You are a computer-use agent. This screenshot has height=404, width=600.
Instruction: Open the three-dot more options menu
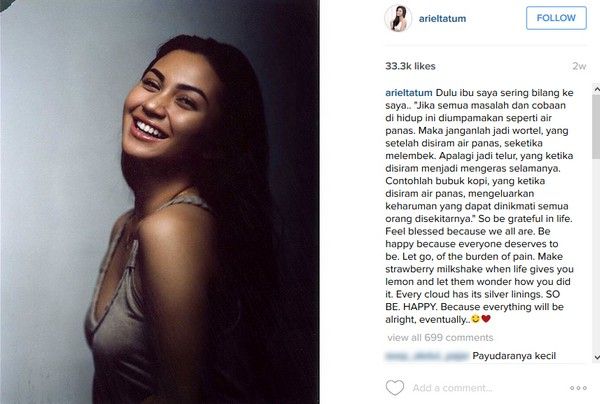coord(578,388)
